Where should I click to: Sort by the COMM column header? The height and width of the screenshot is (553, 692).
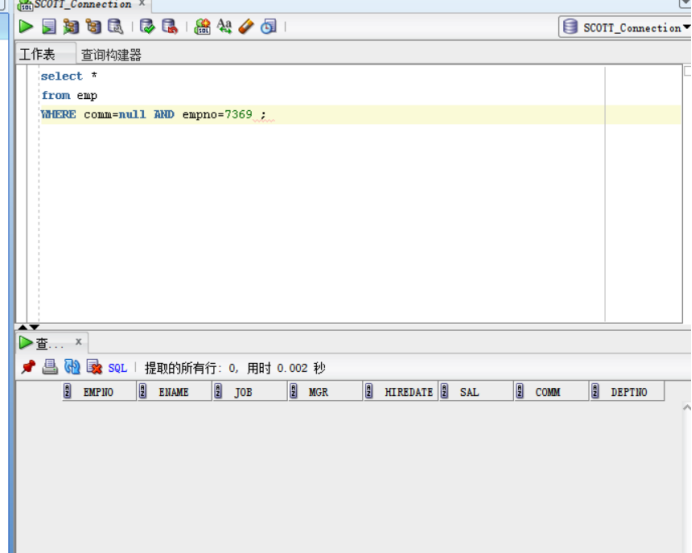coord(552,392)
